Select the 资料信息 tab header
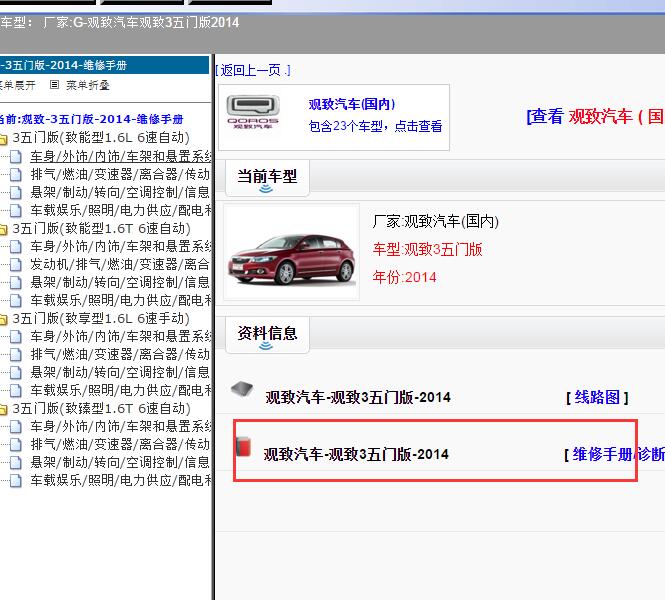 click(267, 334)
